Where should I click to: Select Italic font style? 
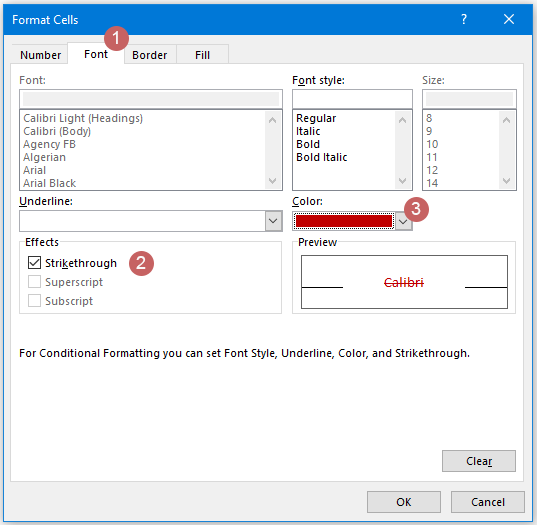pyautogui.click(x=308, y=131)
